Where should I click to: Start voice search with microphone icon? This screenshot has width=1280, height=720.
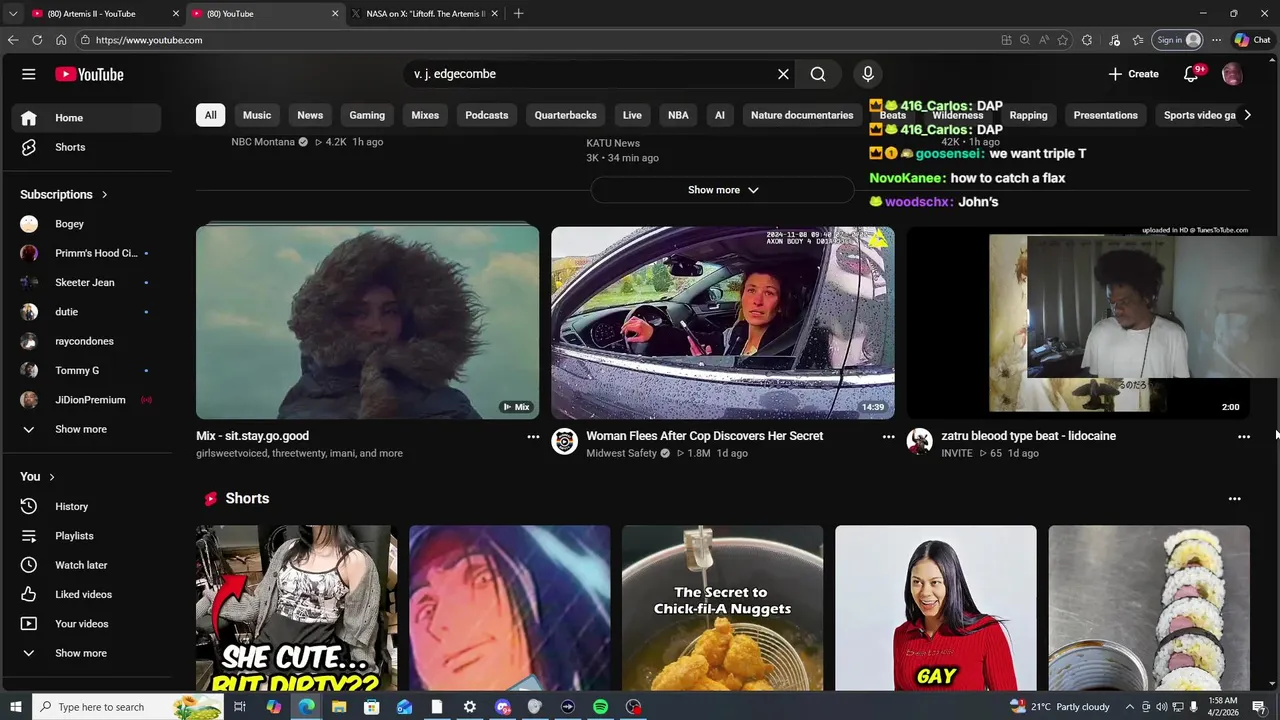[x=868, y=74]
